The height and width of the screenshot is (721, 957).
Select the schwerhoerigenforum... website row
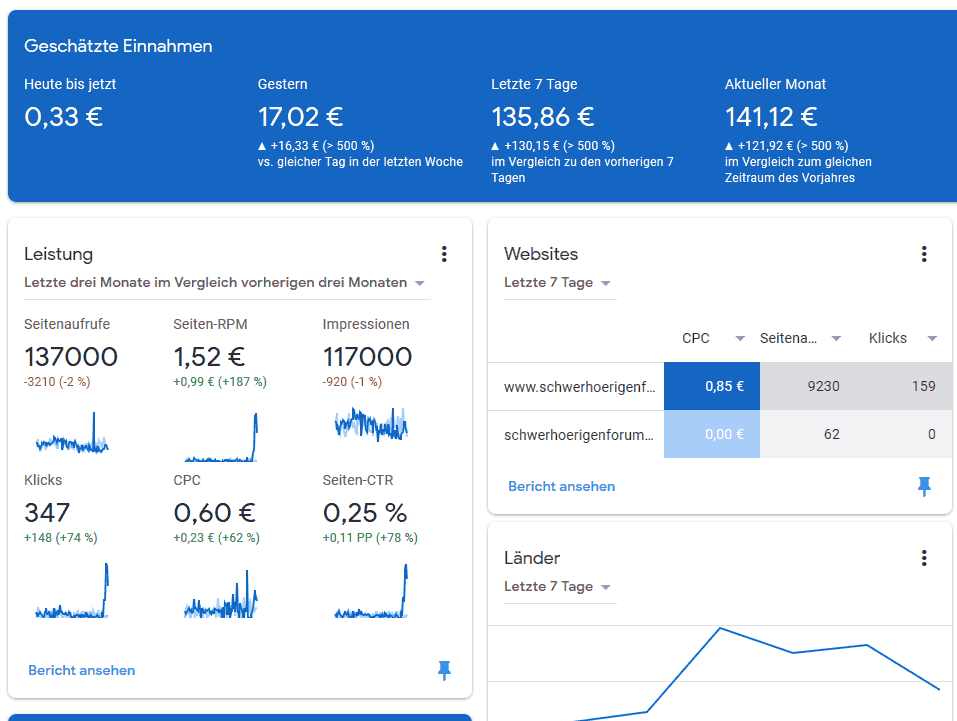click(x=578, y=434)
